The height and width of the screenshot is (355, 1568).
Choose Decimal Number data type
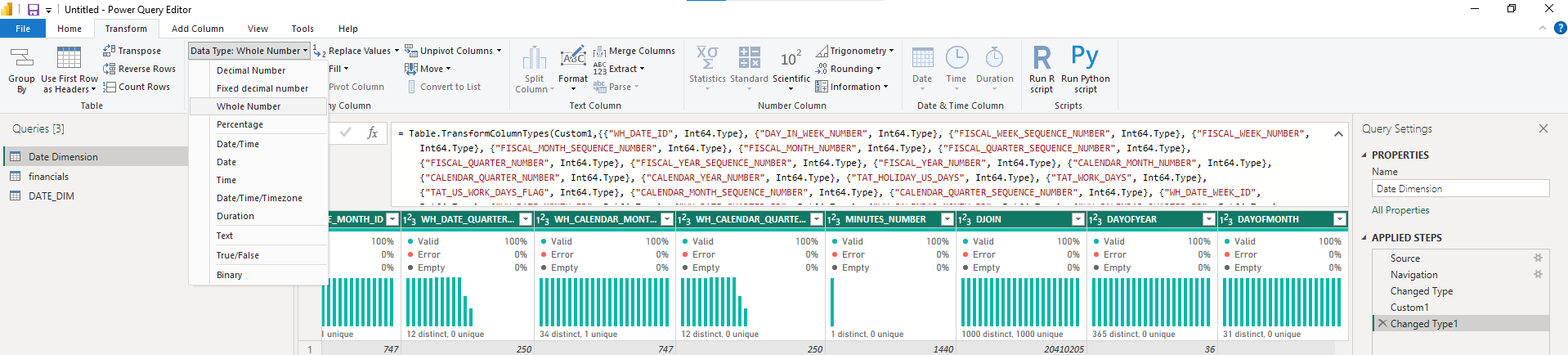pos(258,70)
